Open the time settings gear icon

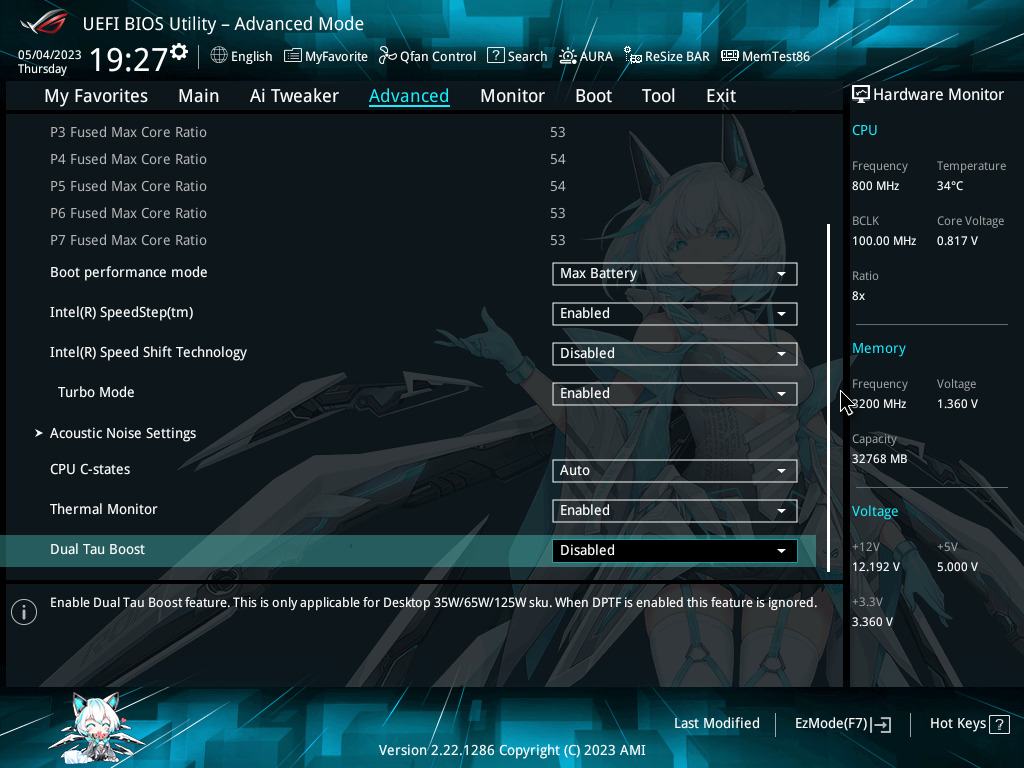[179, 52]
